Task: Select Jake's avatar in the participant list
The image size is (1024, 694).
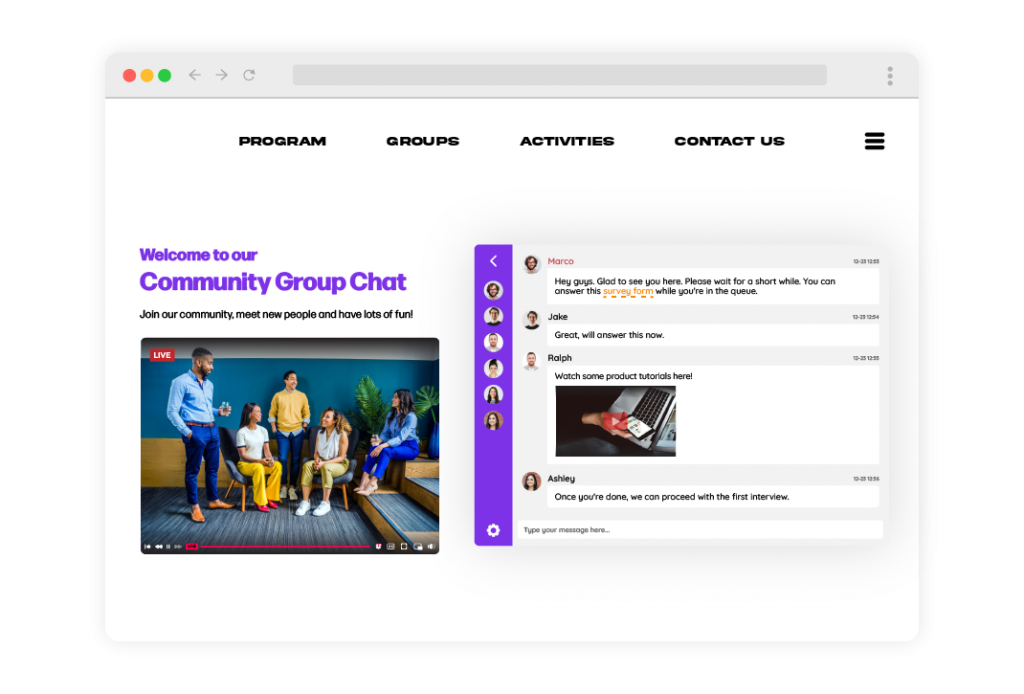Action: tap(493, 315)
